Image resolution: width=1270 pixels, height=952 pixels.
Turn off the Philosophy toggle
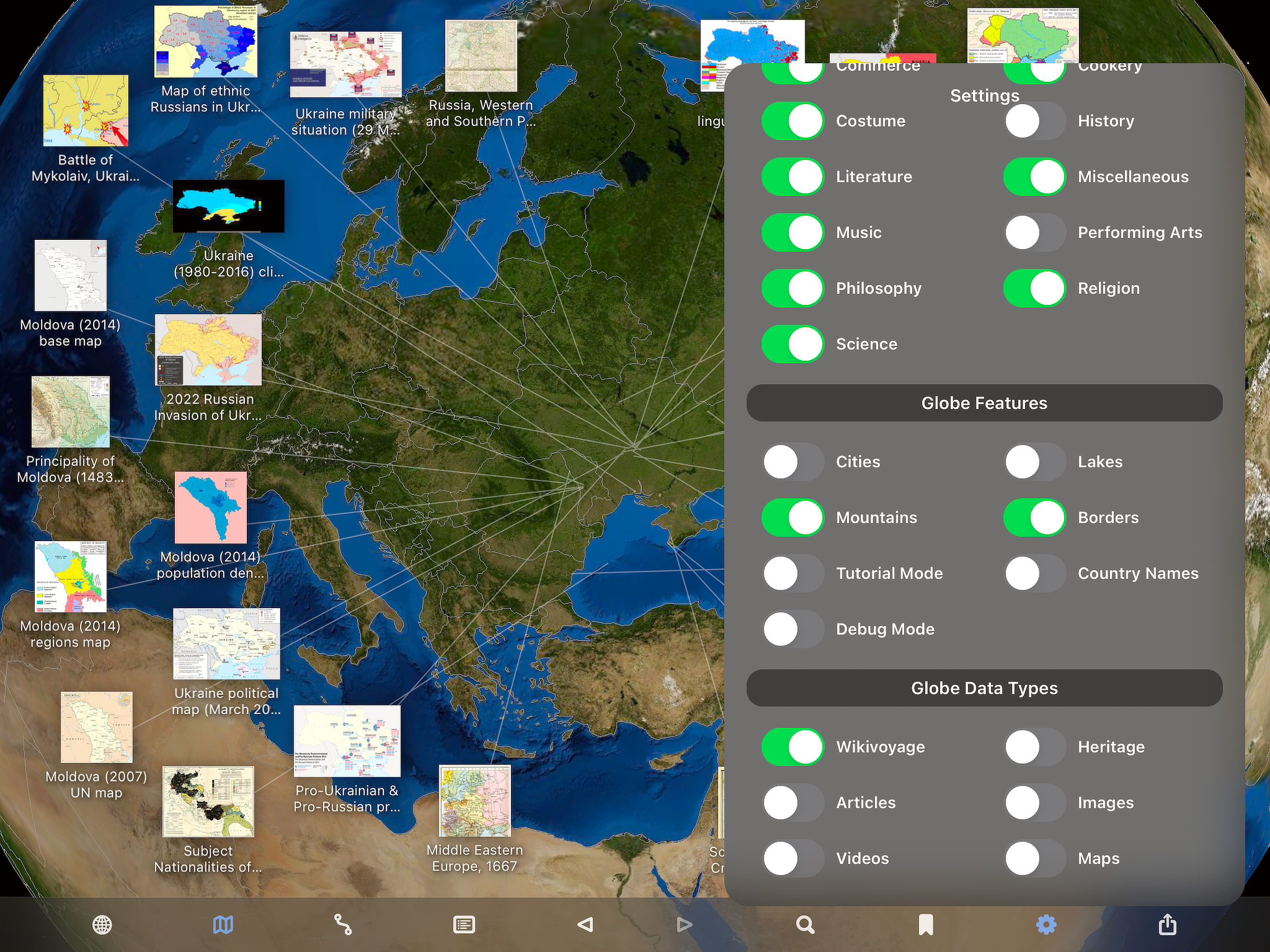[792, 288]
